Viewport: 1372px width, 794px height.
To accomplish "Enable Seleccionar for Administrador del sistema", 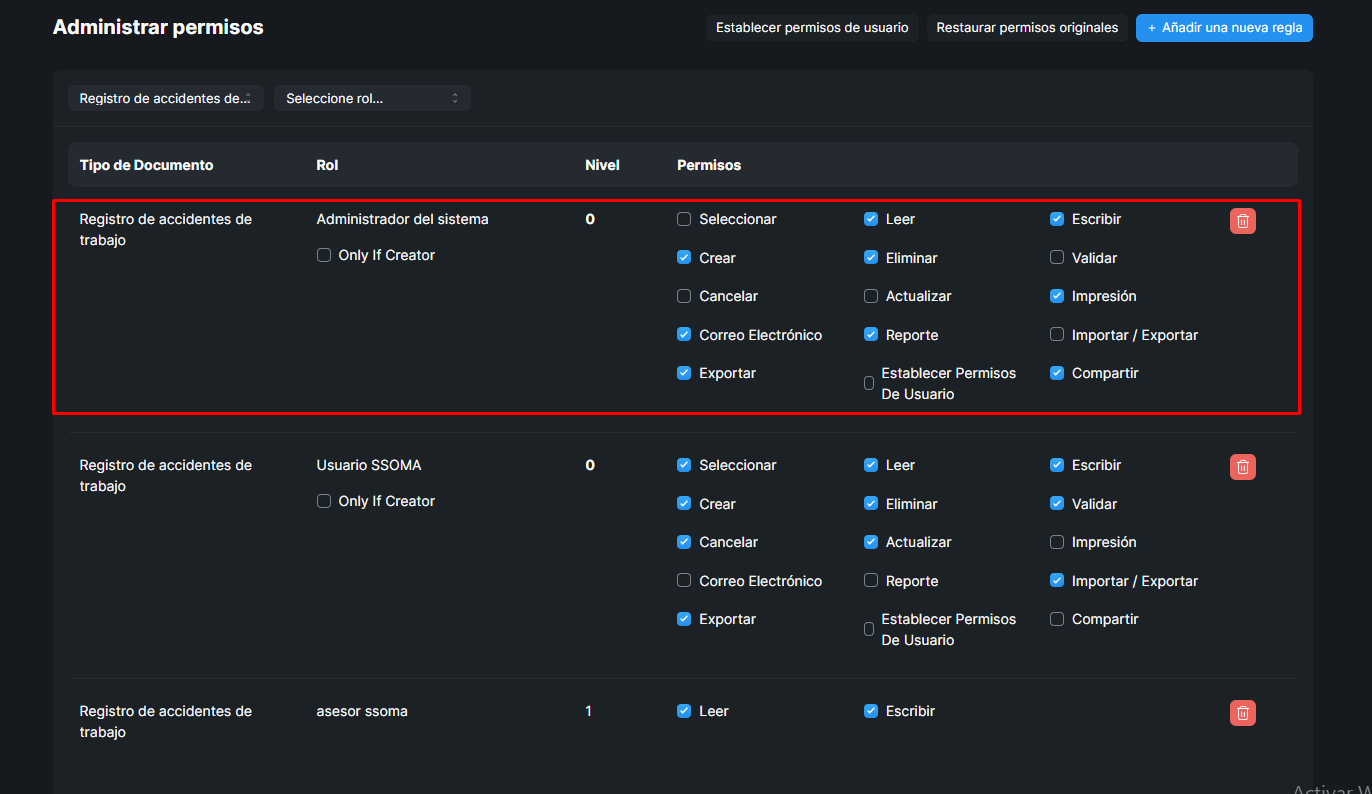I will (684, 219).
